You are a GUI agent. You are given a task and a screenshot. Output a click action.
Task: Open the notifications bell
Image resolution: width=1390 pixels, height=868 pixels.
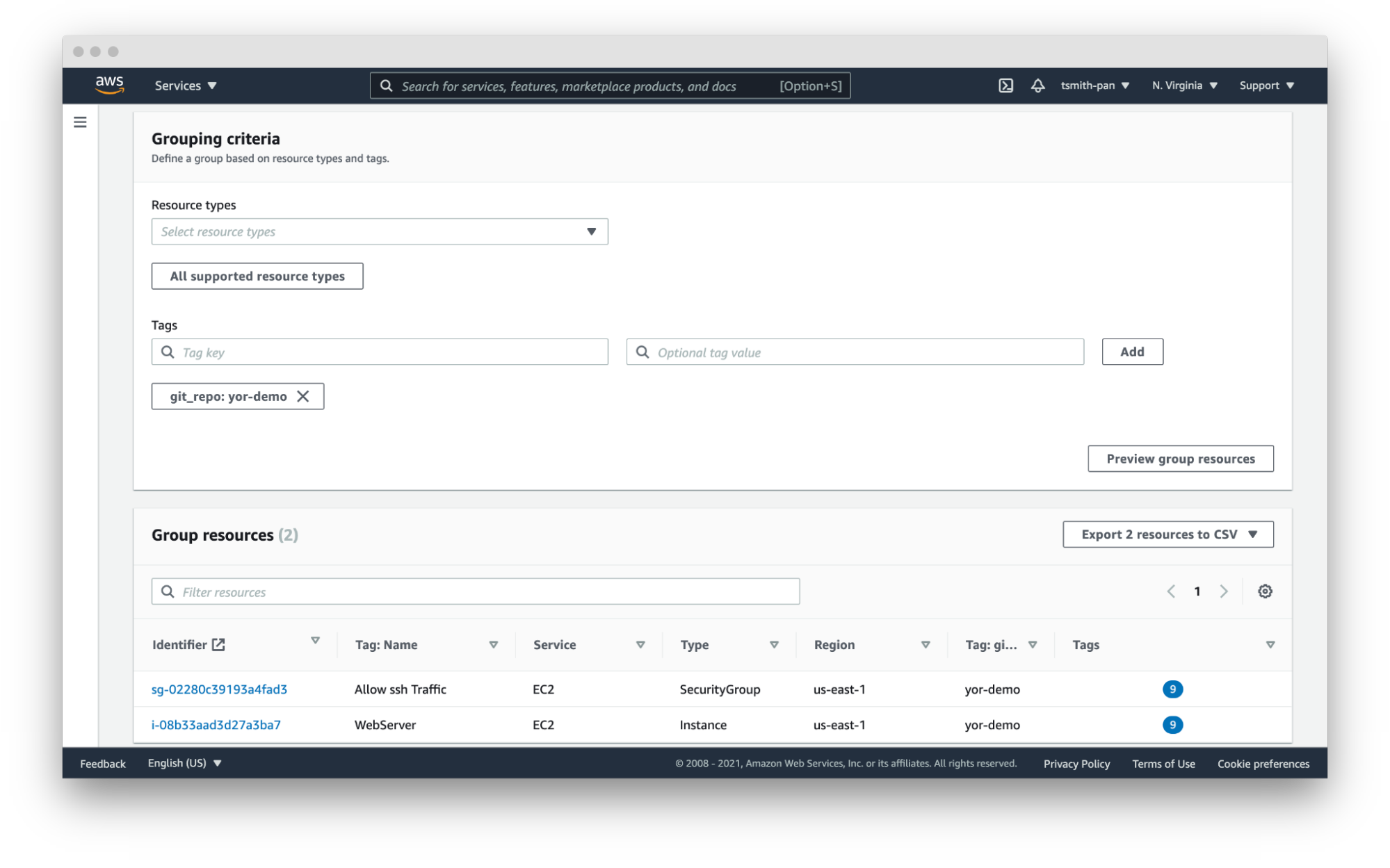coord(1037,85)
